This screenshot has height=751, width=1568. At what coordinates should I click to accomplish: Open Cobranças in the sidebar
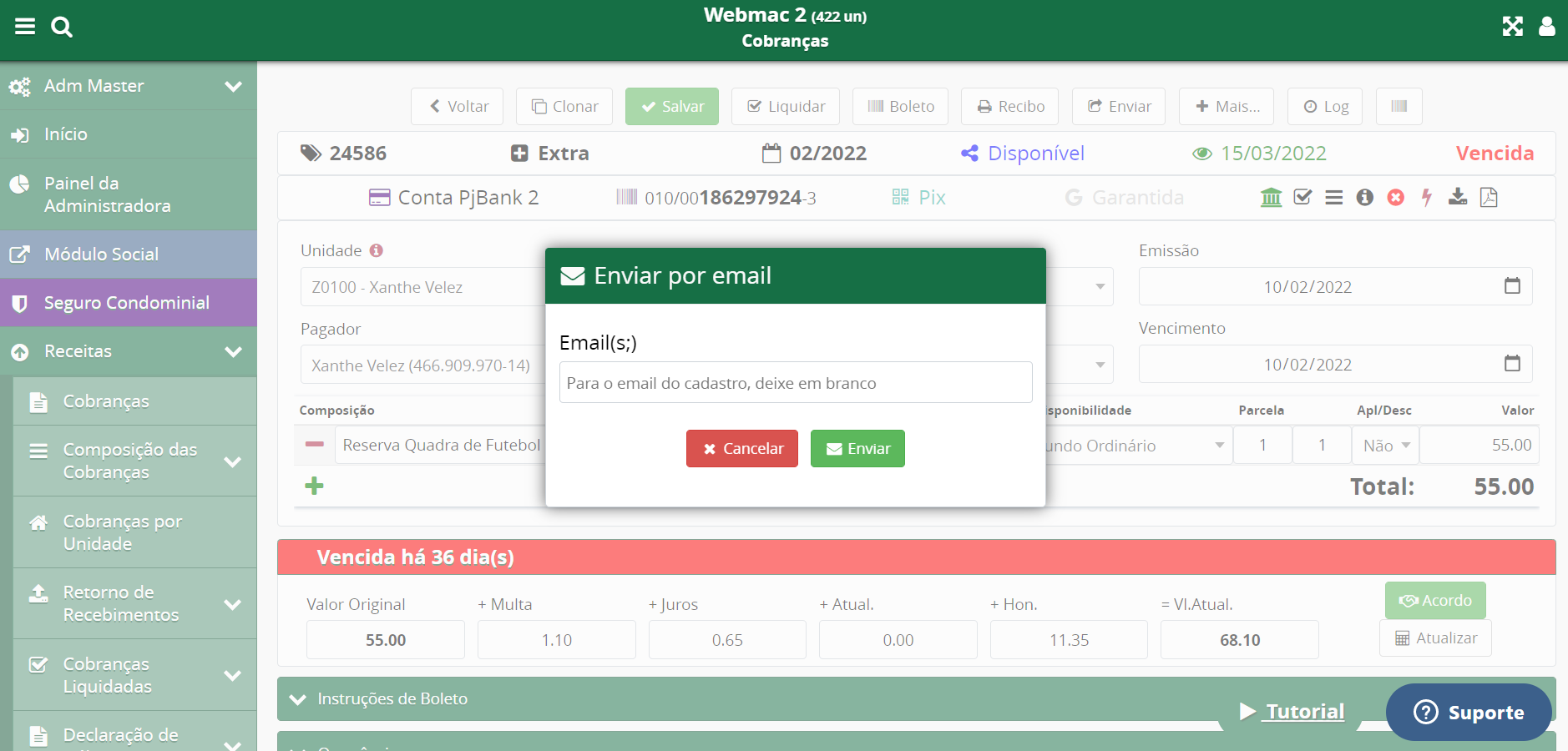pos(106,401)
